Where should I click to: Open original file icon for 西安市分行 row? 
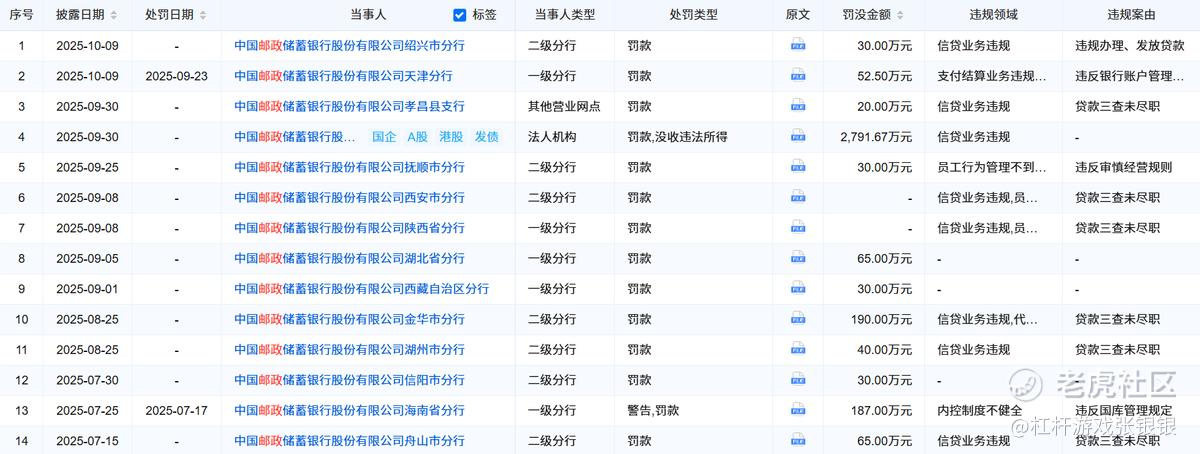pos(798,198)
